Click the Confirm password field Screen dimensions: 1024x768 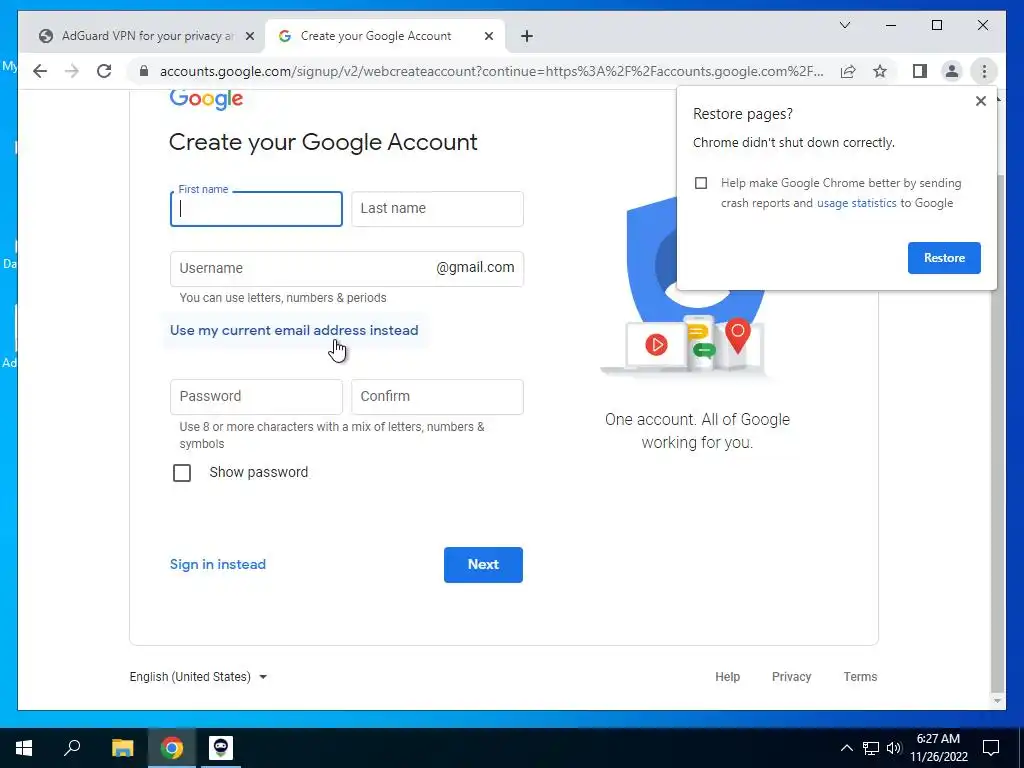(x=437, y=396)
